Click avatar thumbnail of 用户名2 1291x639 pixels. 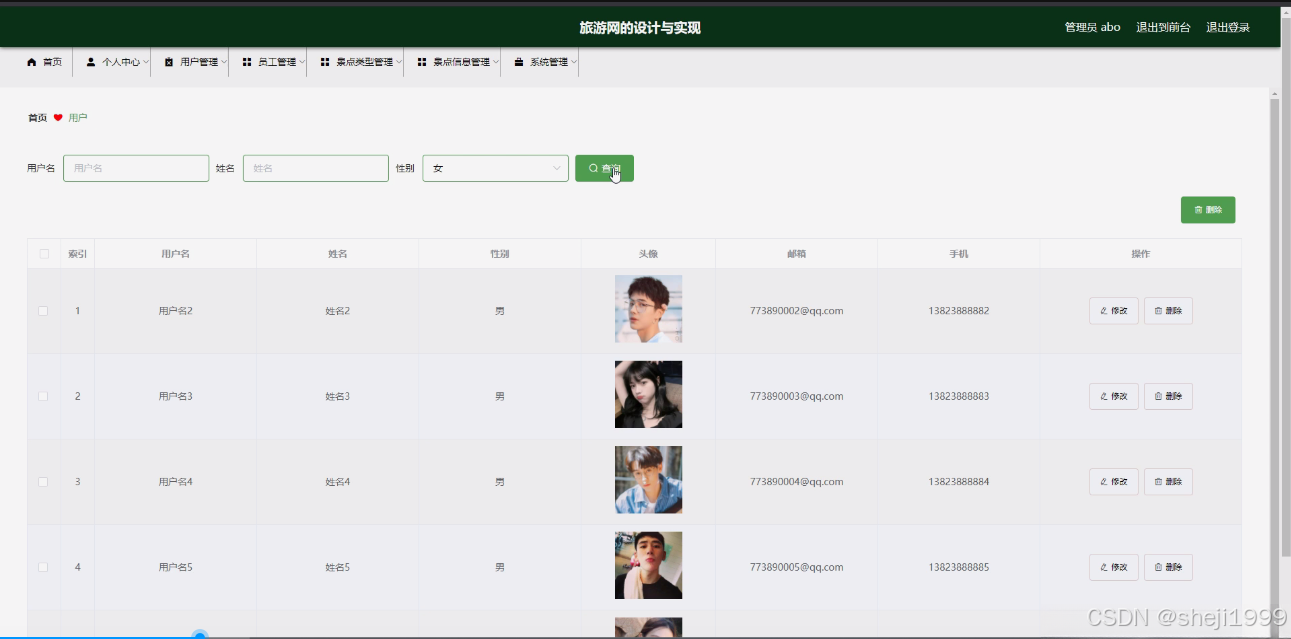(x=648, y=309)
